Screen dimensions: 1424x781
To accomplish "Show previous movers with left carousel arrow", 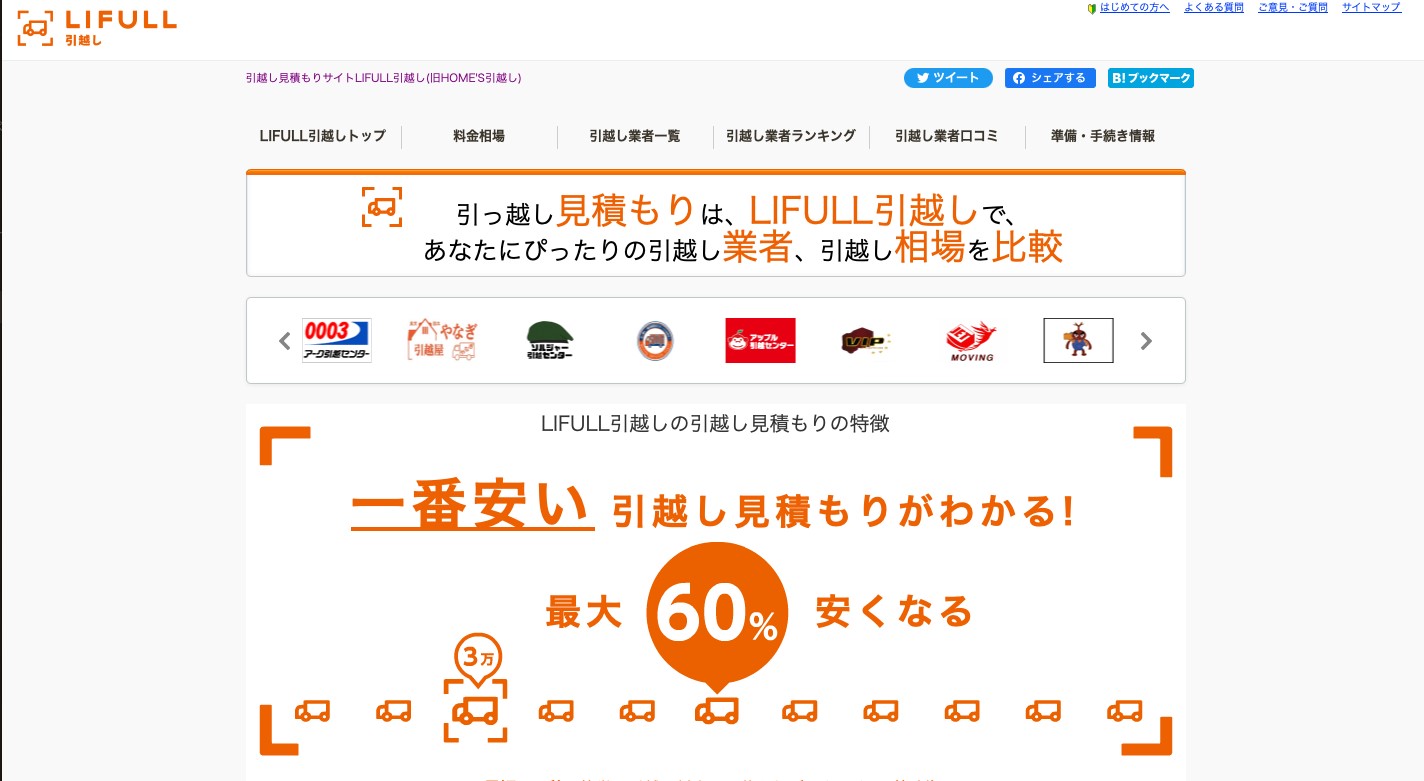I will click(x=284, y=341).
